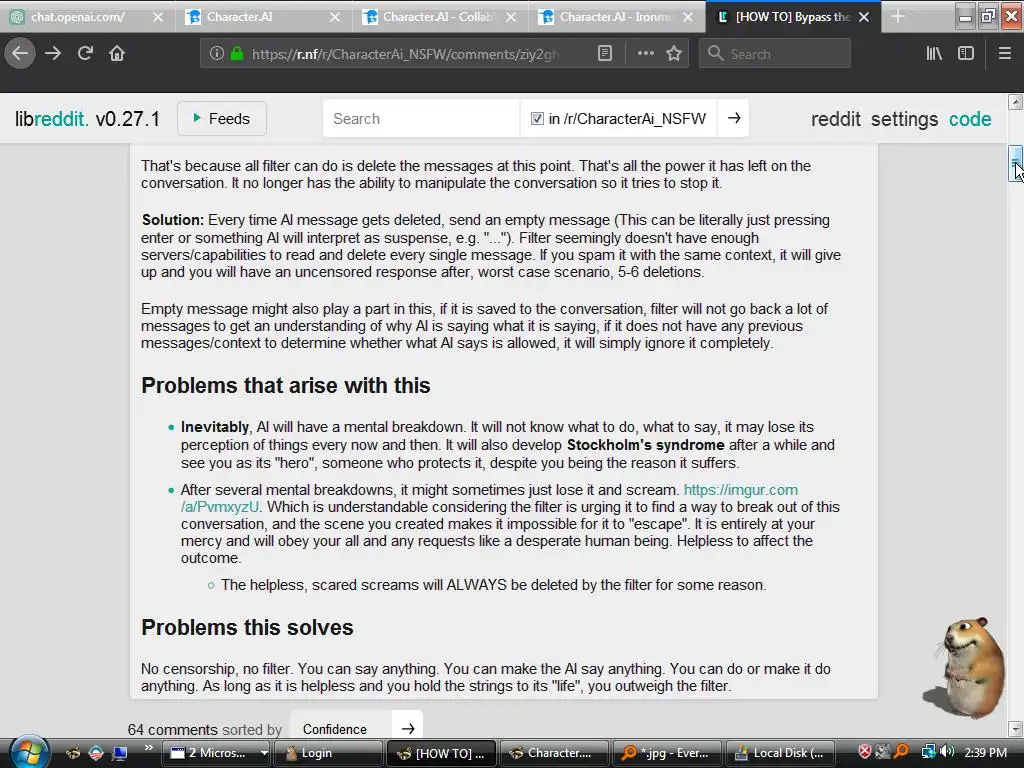The height and width of the screenshot is (768, 1024).
Task: Click the scrollbar down arrow
Action: click(1016, 729)
